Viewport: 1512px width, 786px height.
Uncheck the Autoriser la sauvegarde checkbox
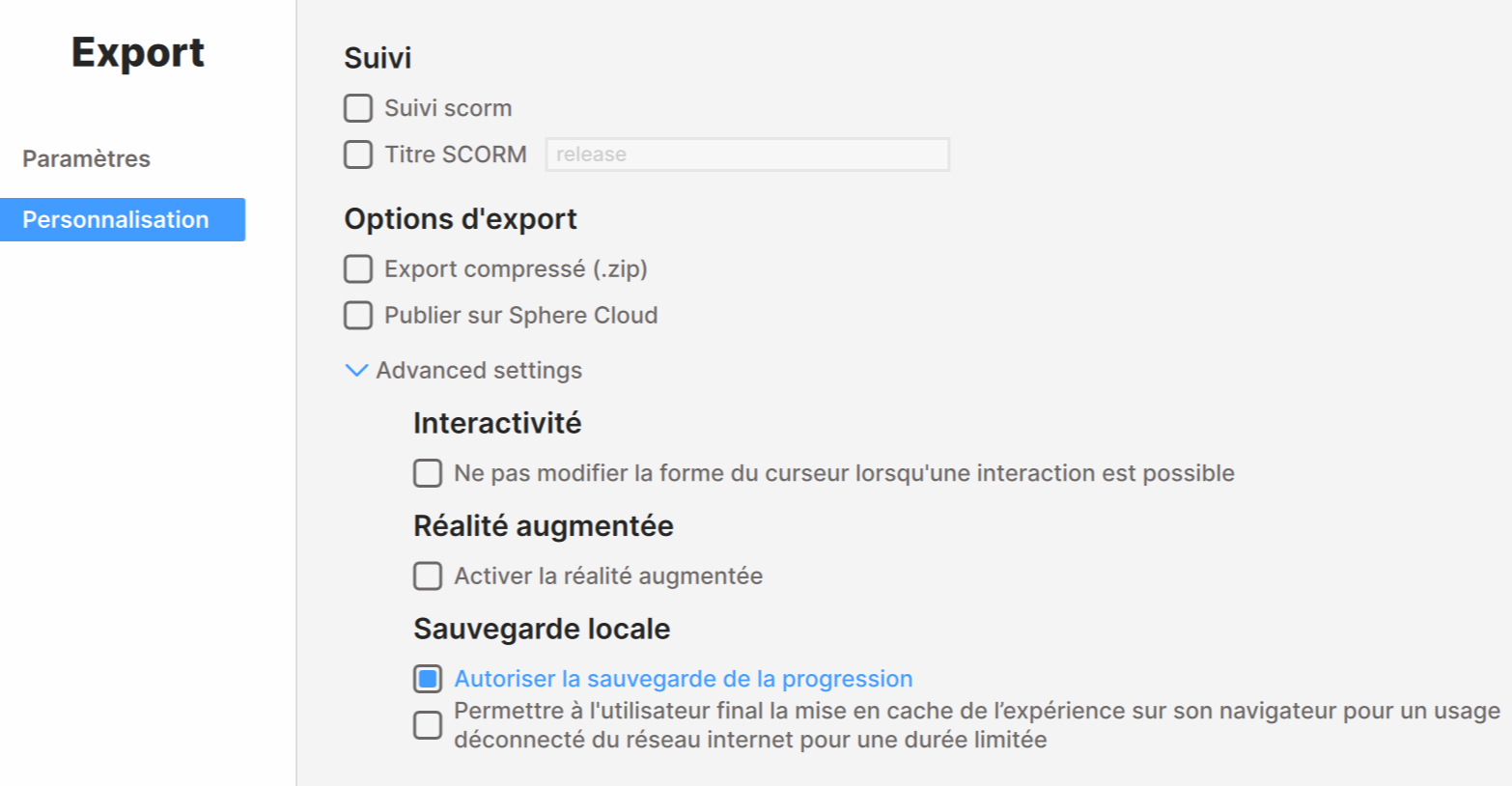pyautogui.click(x=428, y=679)
